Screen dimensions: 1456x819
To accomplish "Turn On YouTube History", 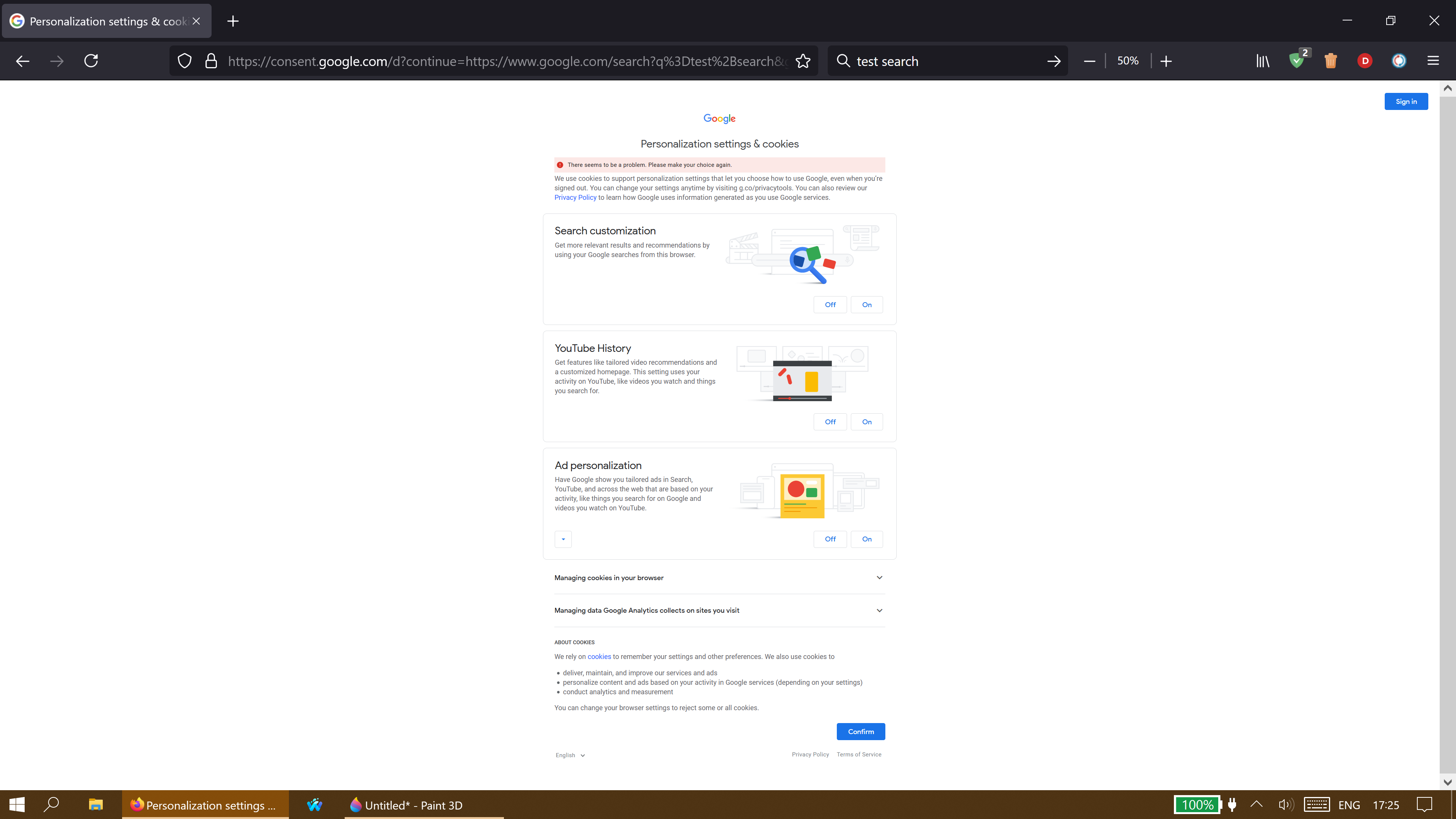I will pos(866,422).
